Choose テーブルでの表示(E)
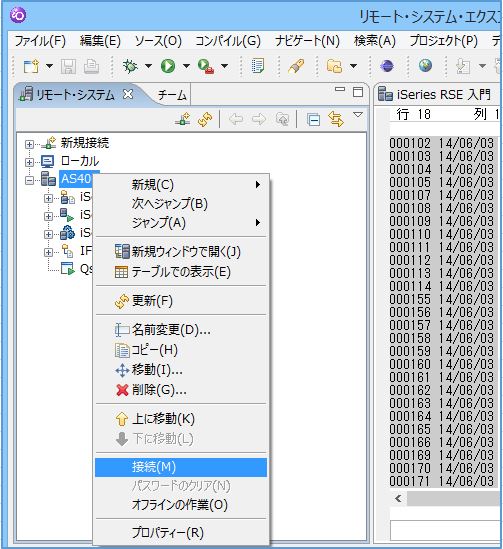The width and height of the screenshot is (503, 549). click(181, 272)
